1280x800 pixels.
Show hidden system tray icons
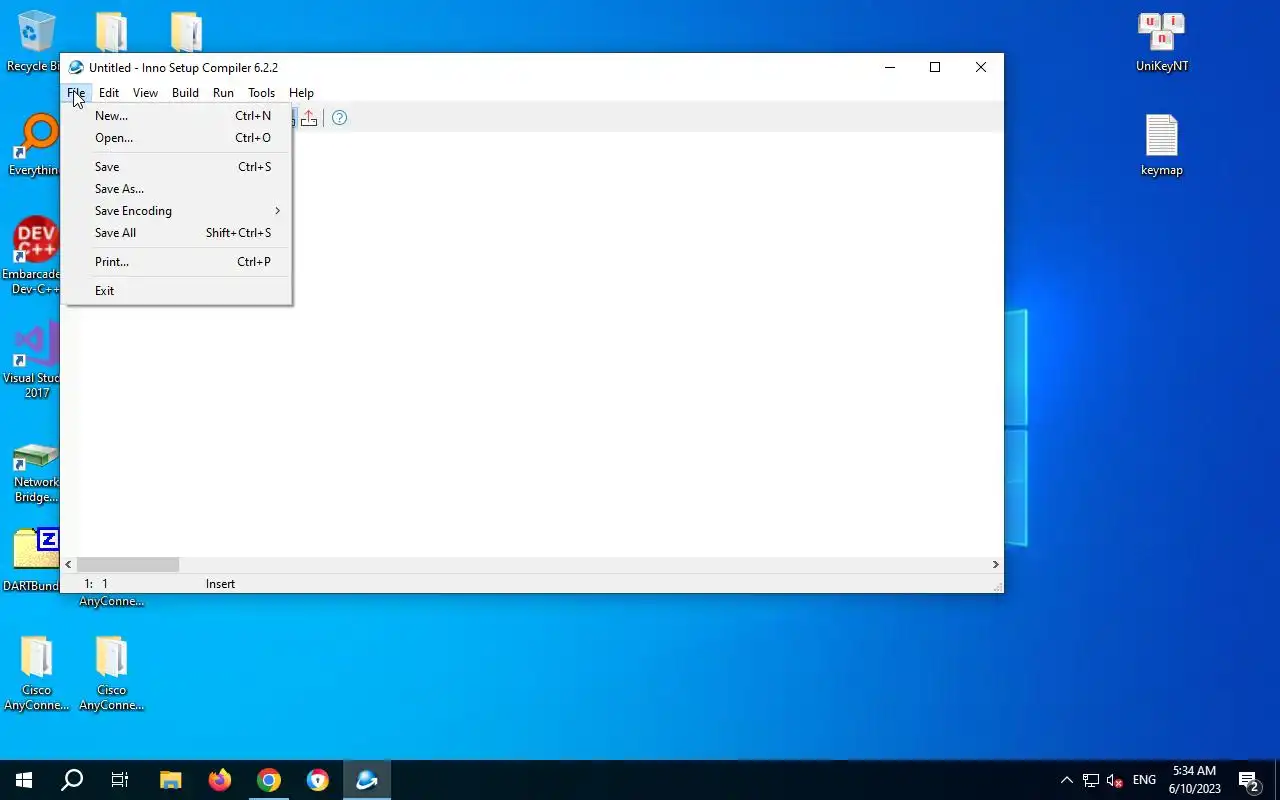[1066, 780]
